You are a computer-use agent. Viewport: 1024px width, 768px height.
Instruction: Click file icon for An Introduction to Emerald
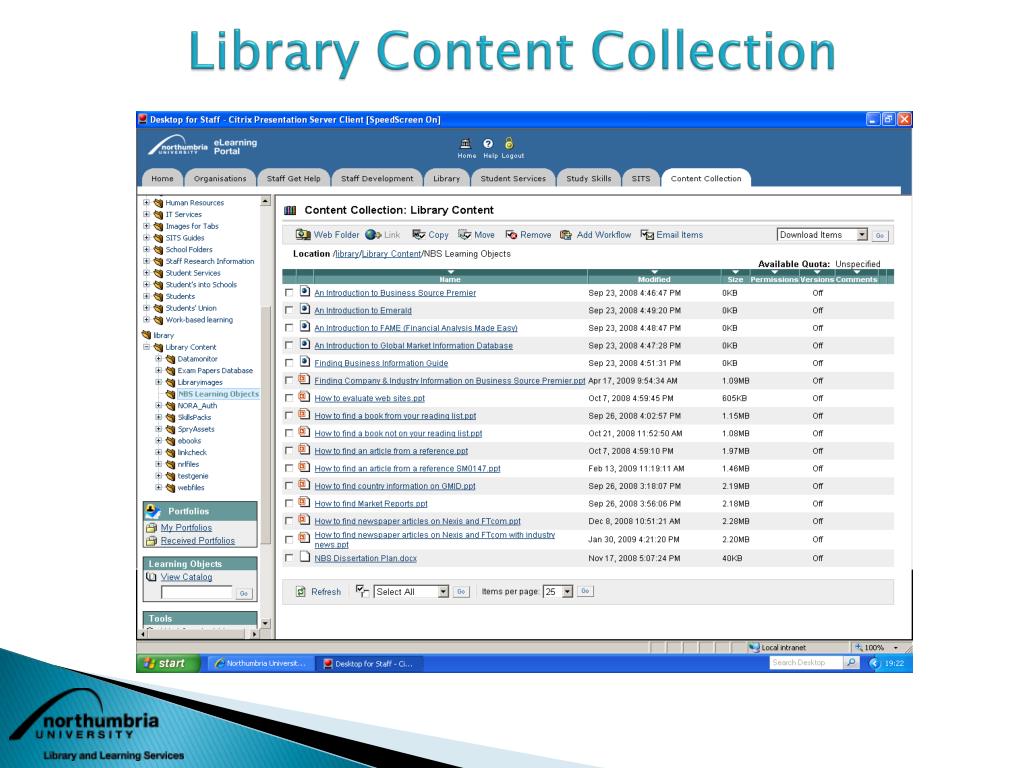click(x=304, y=309)
